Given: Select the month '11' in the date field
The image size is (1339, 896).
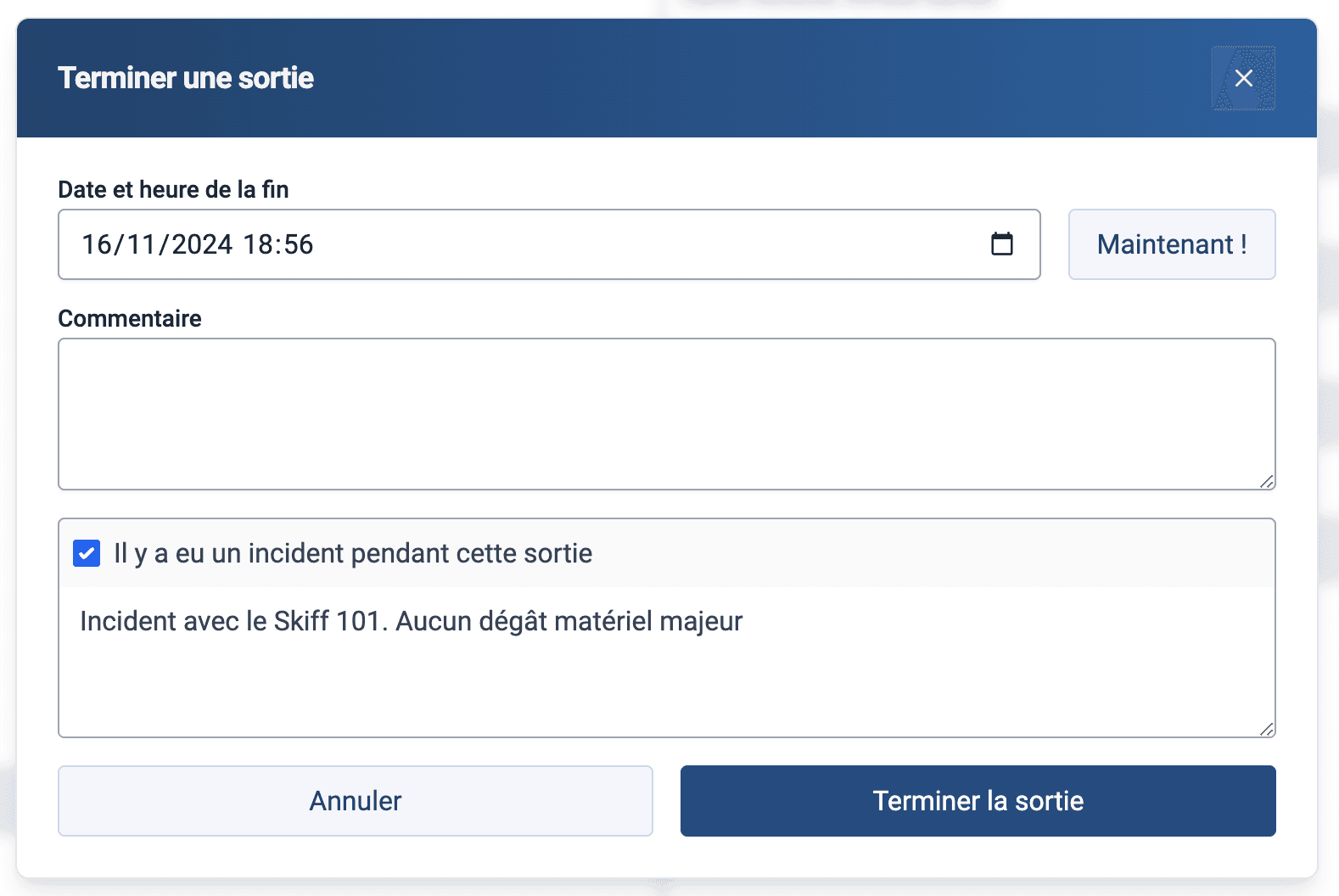Looking at the screenshot, I should pos(141,244).
